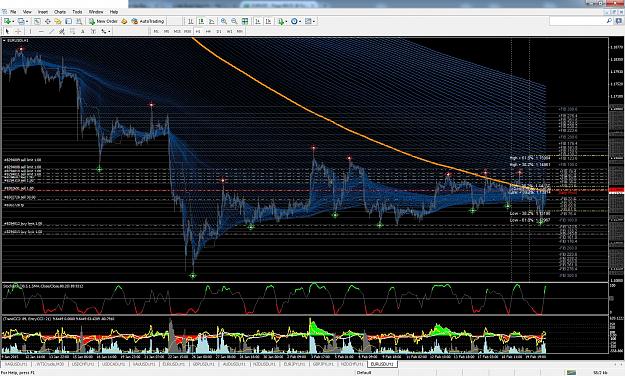Launch MetaEditor from the toolbar
625x376 pixels.
pos(124,21)
